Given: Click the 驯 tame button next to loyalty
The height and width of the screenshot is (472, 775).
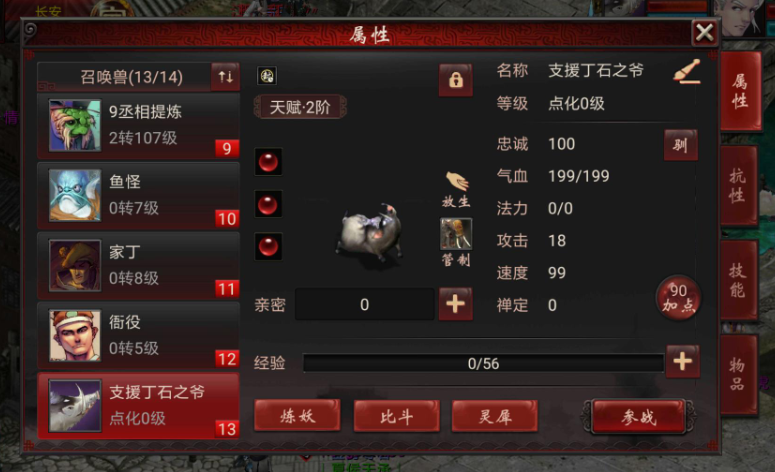Looking at the screenshot, I should [681, 145].
